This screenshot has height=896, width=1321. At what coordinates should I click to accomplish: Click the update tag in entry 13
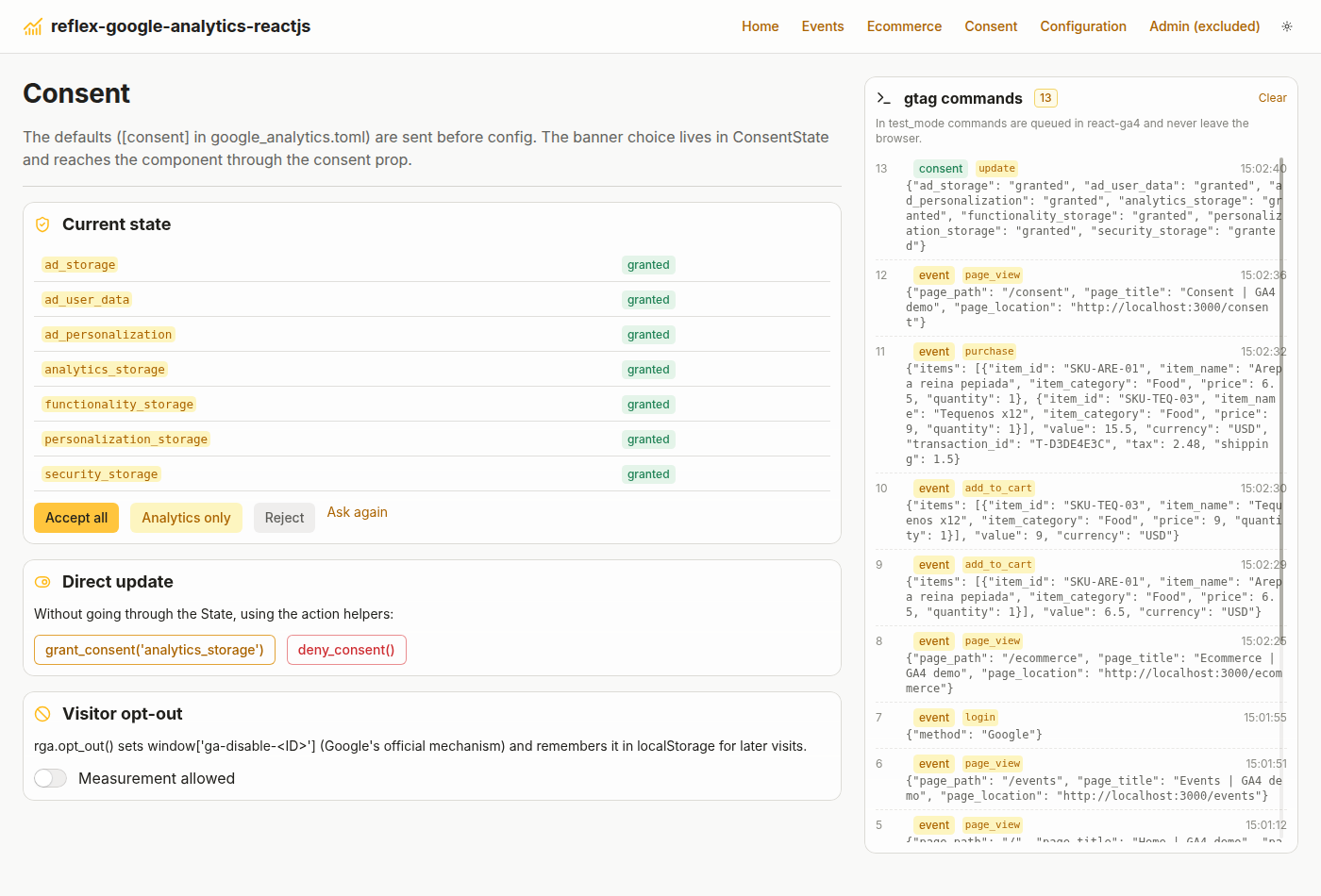[996, 169]
